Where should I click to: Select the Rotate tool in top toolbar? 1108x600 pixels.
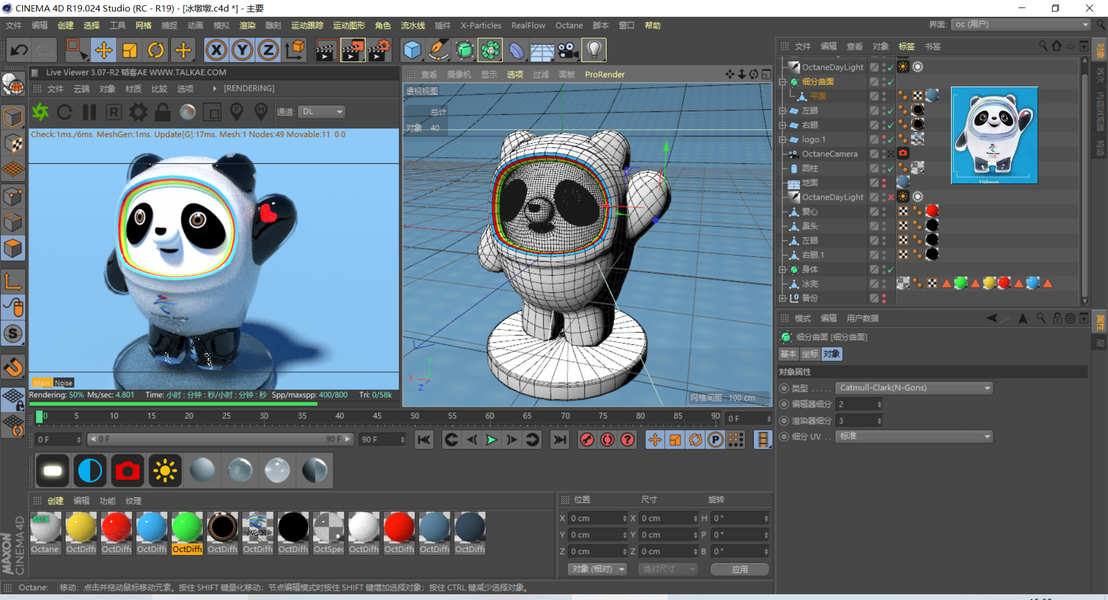point(155,50)
